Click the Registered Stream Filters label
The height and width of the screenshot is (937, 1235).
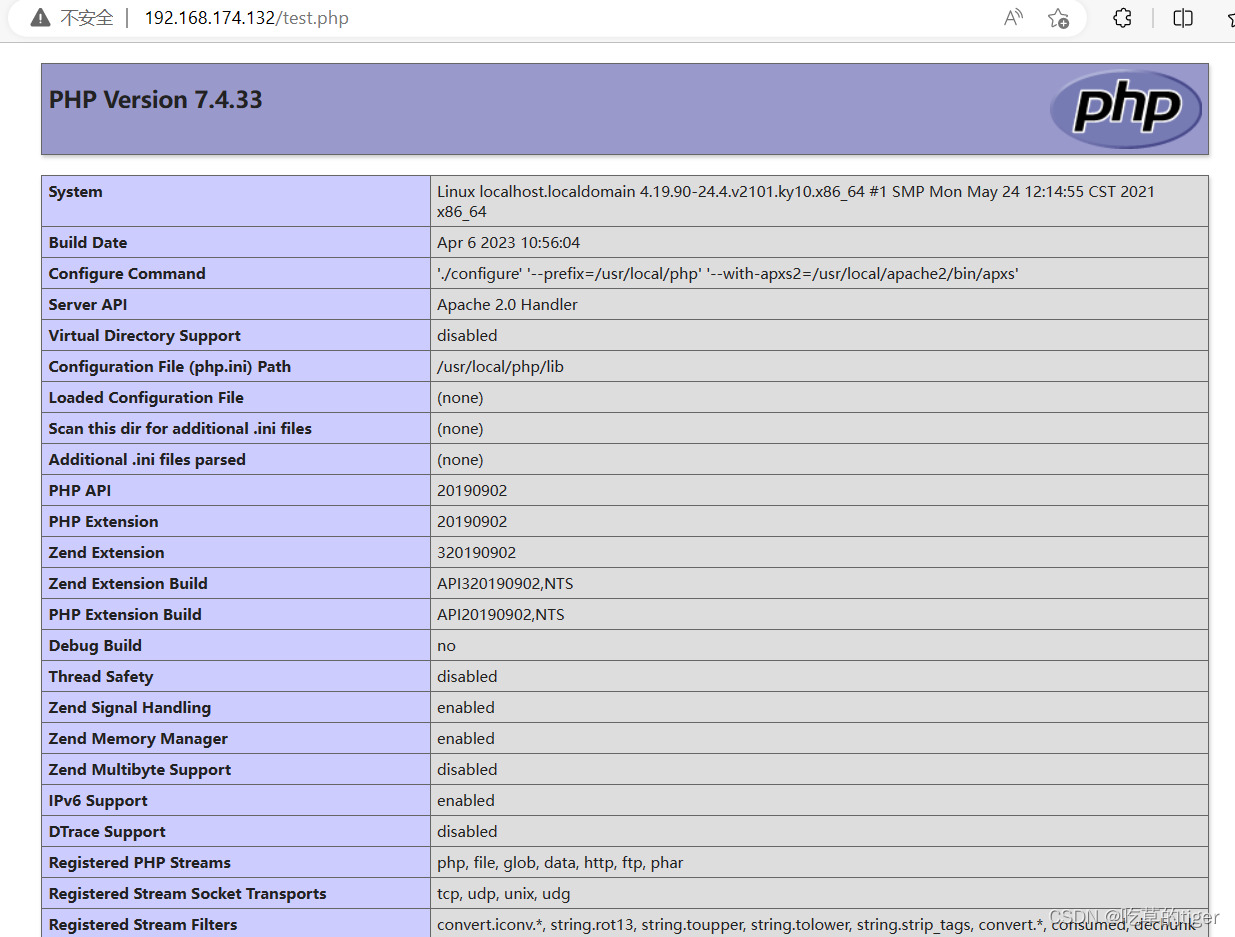click(143, 924)
